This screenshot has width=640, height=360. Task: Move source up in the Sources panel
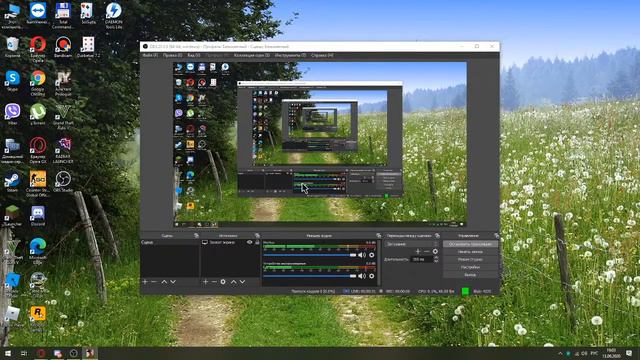(233, 282)
